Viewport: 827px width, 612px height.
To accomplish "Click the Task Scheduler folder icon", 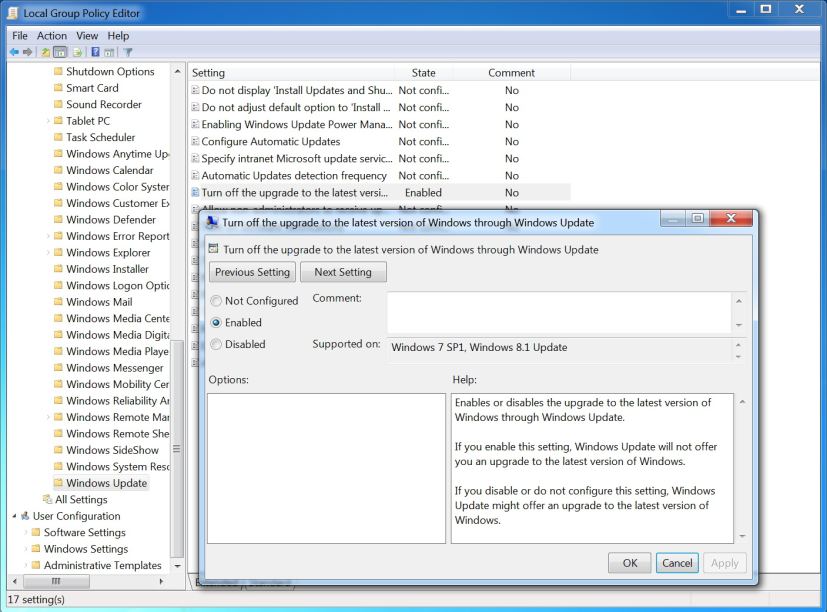I will [58, 137].
